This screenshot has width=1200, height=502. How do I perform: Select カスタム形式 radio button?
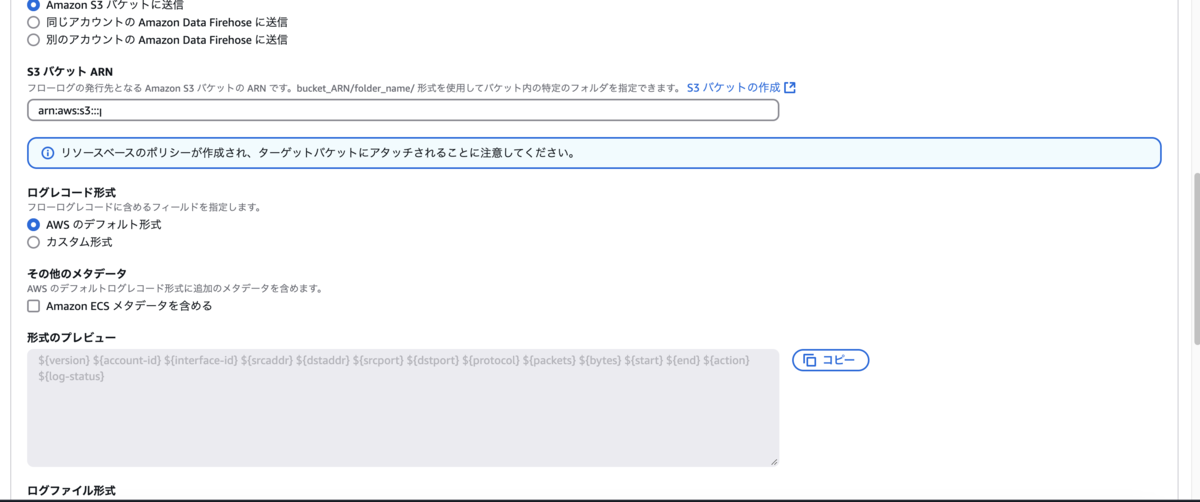33,242
